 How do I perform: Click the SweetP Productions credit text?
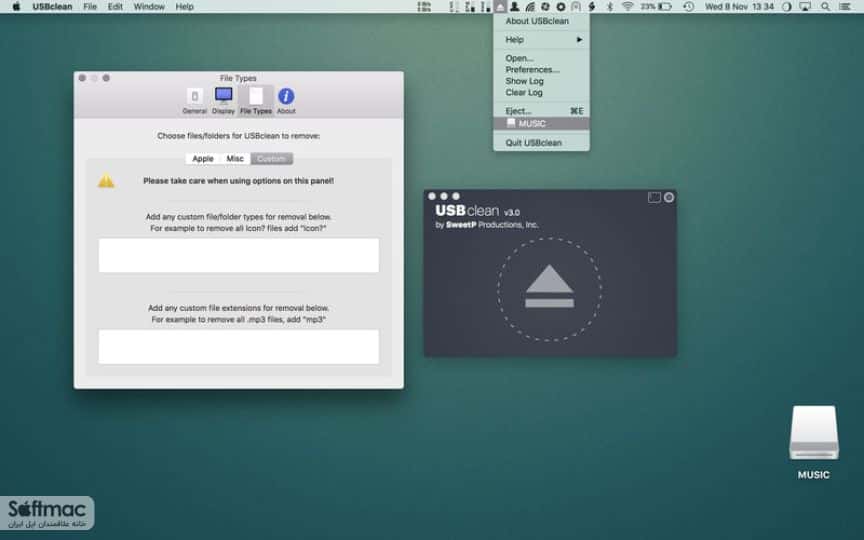tap(487, 225)
